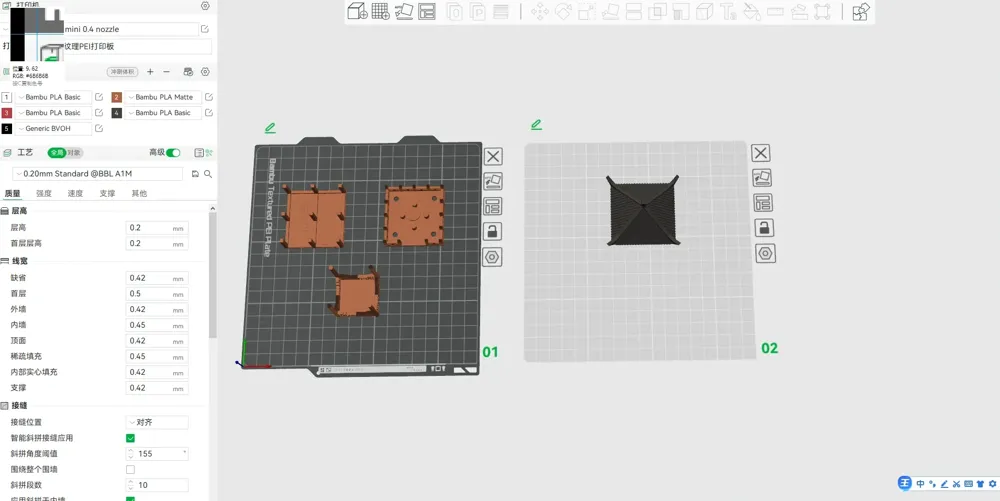Open filament 1 Bambu PLA Basic dropdown
Image resolution: width=1000 pixels, height=501 pixels.
(x=53, y=98)
